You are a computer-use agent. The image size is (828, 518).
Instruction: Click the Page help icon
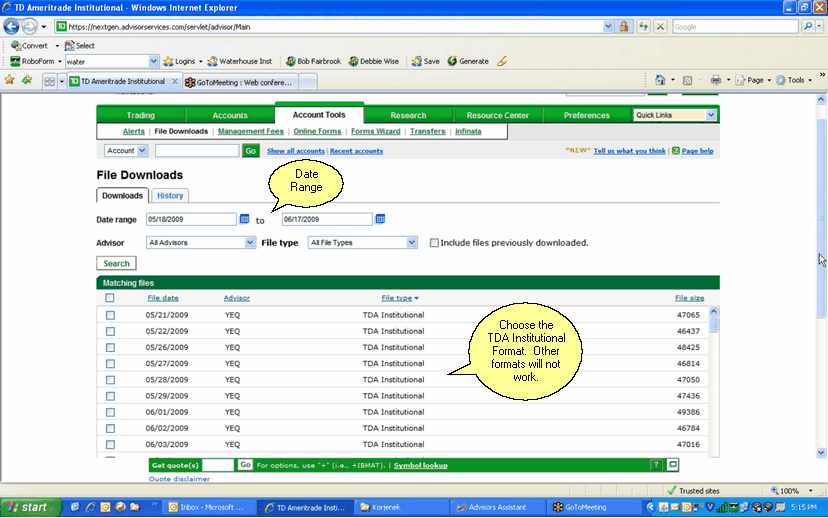point(676,151)
